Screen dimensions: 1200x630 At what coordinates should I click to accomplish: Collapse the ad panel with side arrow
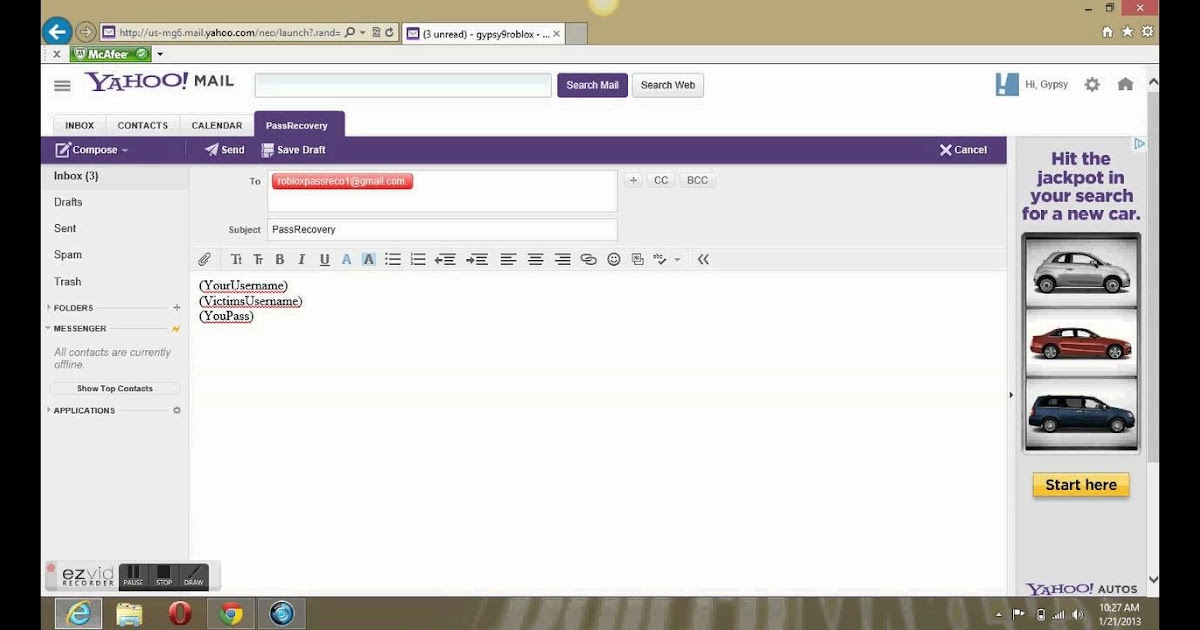[x=1011, y=395]
